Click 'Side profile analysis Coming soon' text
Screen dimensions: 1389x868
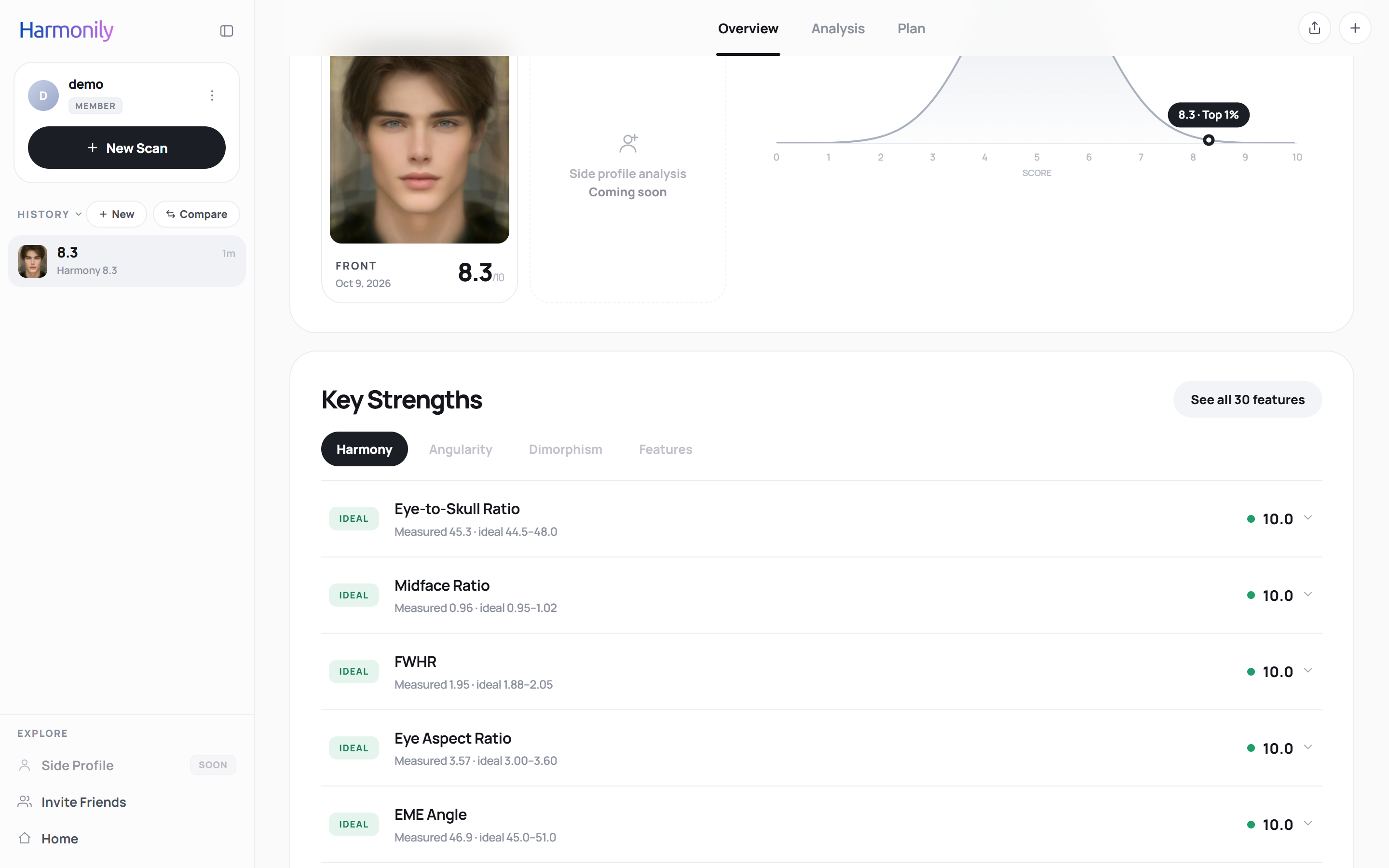628,183
